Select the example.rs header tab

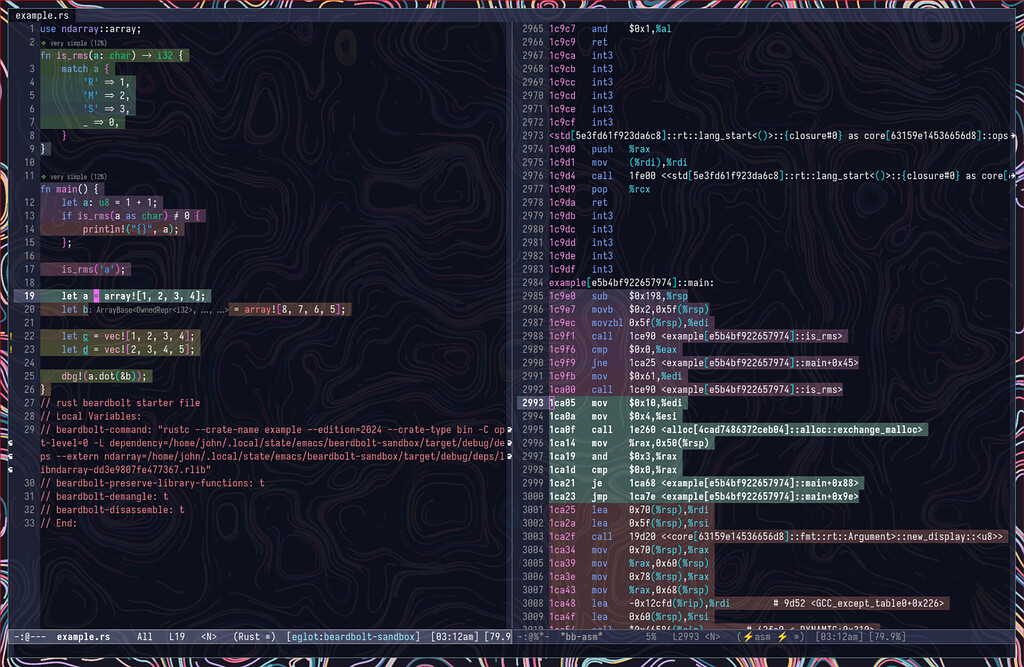pos(40,15)
